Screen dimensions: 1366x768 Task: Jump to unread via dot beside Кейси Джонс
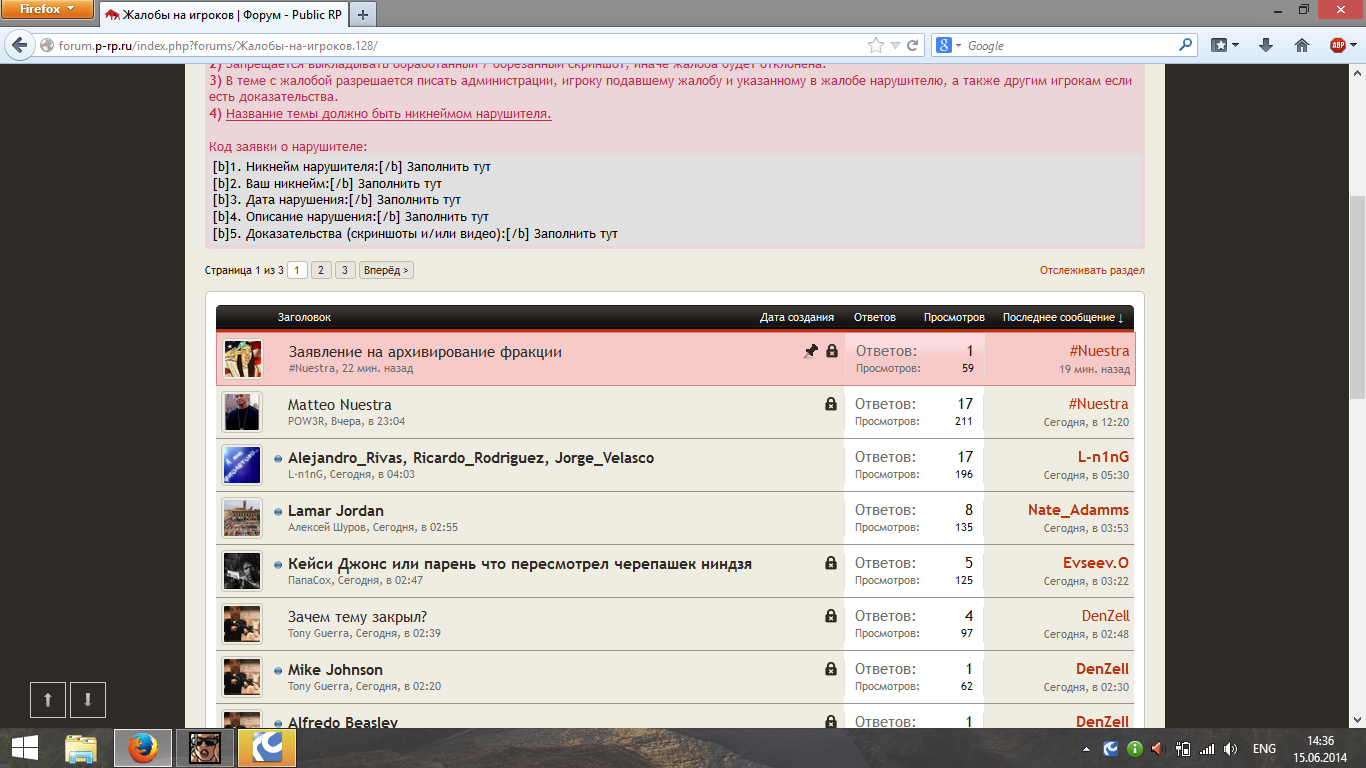coord(278,564)
